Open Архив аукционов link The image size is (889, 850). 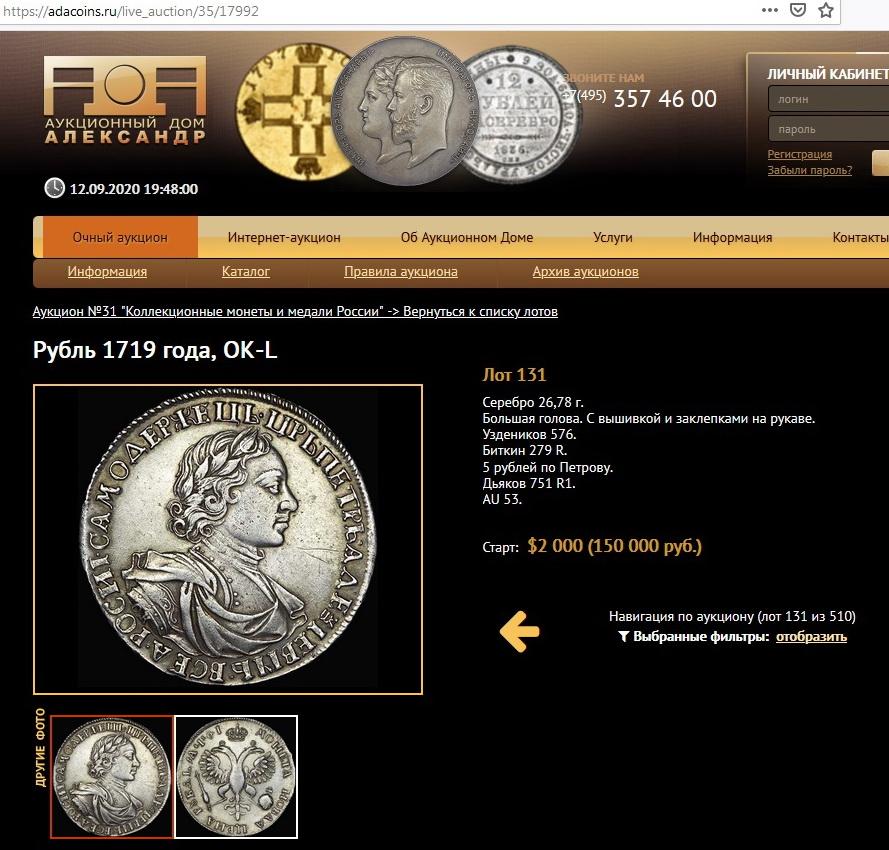pos(585,272)
